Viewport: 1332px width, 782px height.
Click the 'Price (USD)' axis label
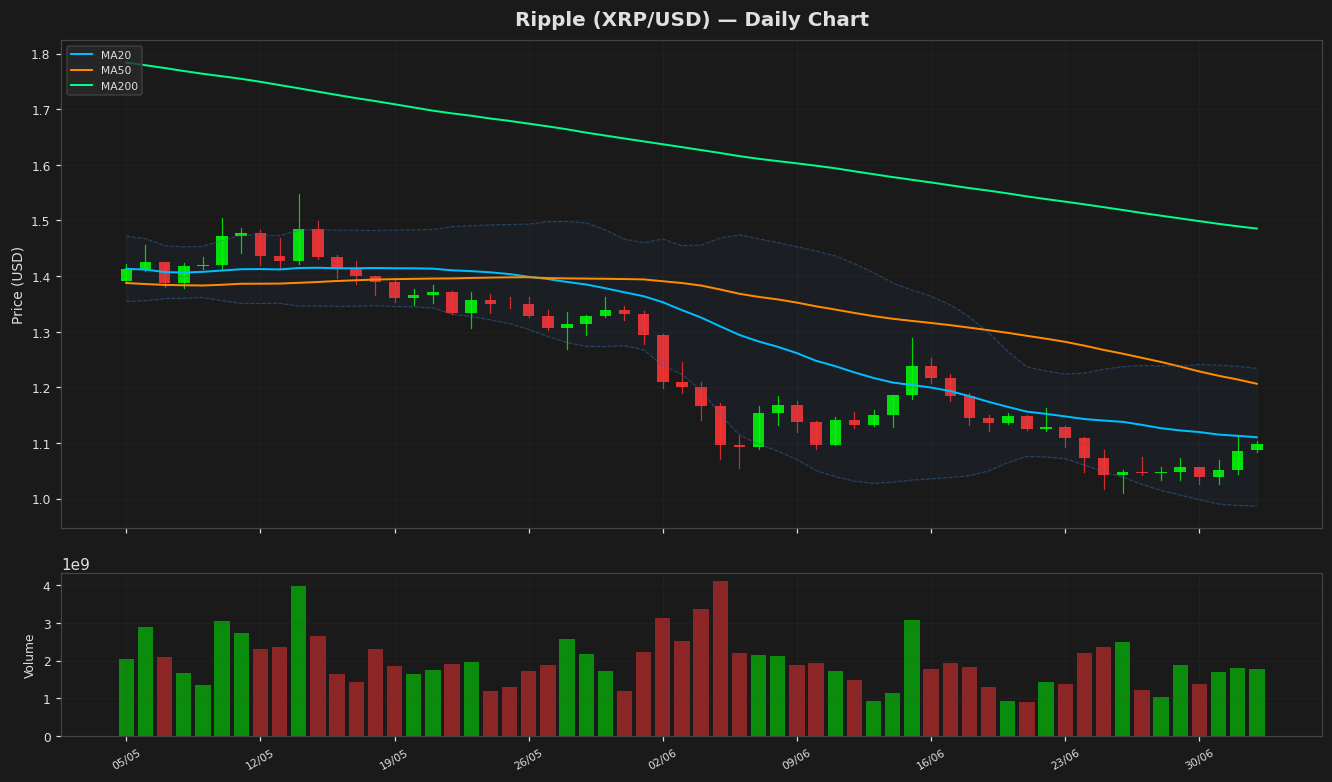[x=18, y=285]
